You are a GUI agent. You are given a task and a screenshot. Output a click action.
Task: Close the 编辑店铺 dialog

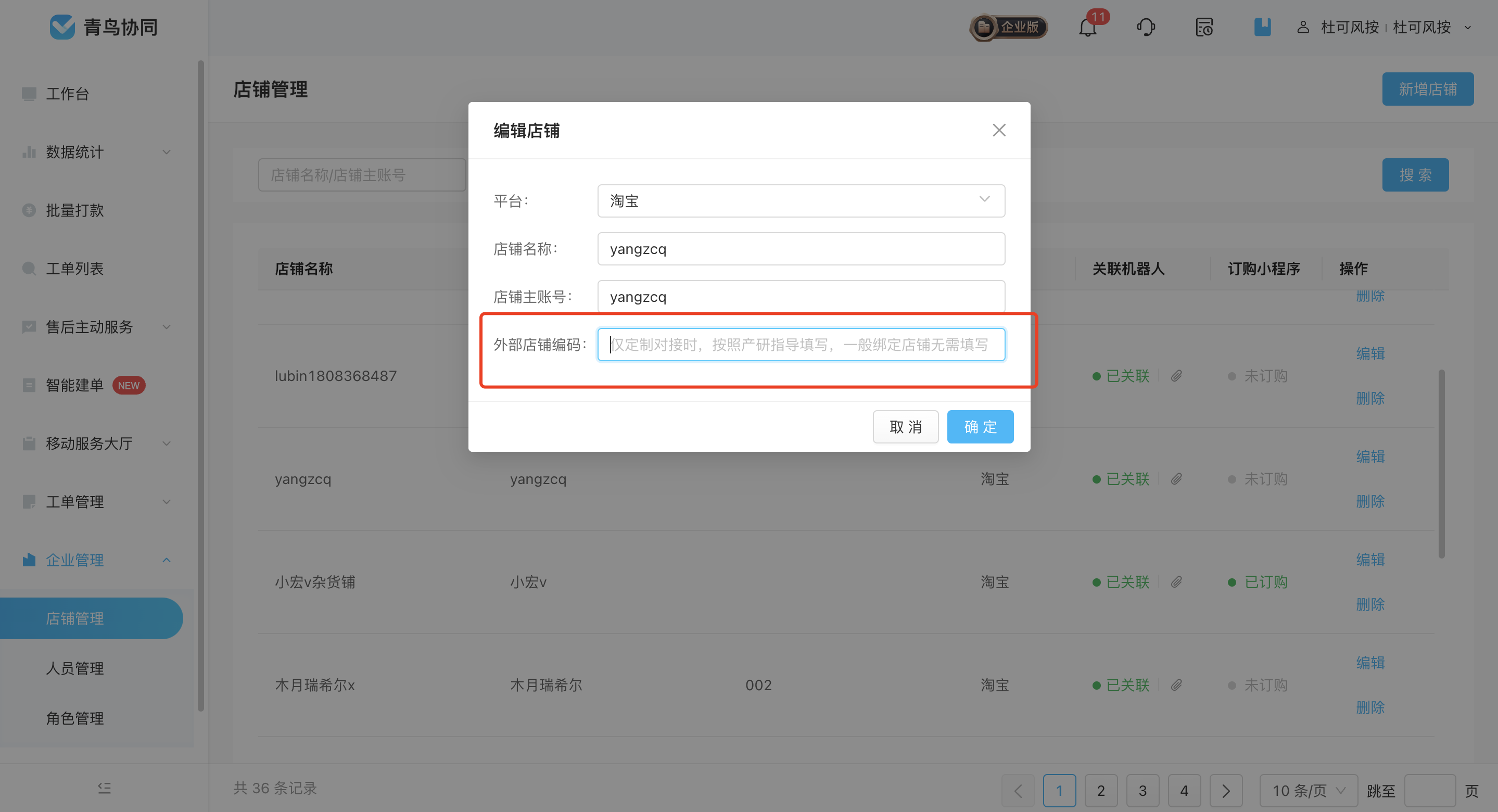click(999, 130)
